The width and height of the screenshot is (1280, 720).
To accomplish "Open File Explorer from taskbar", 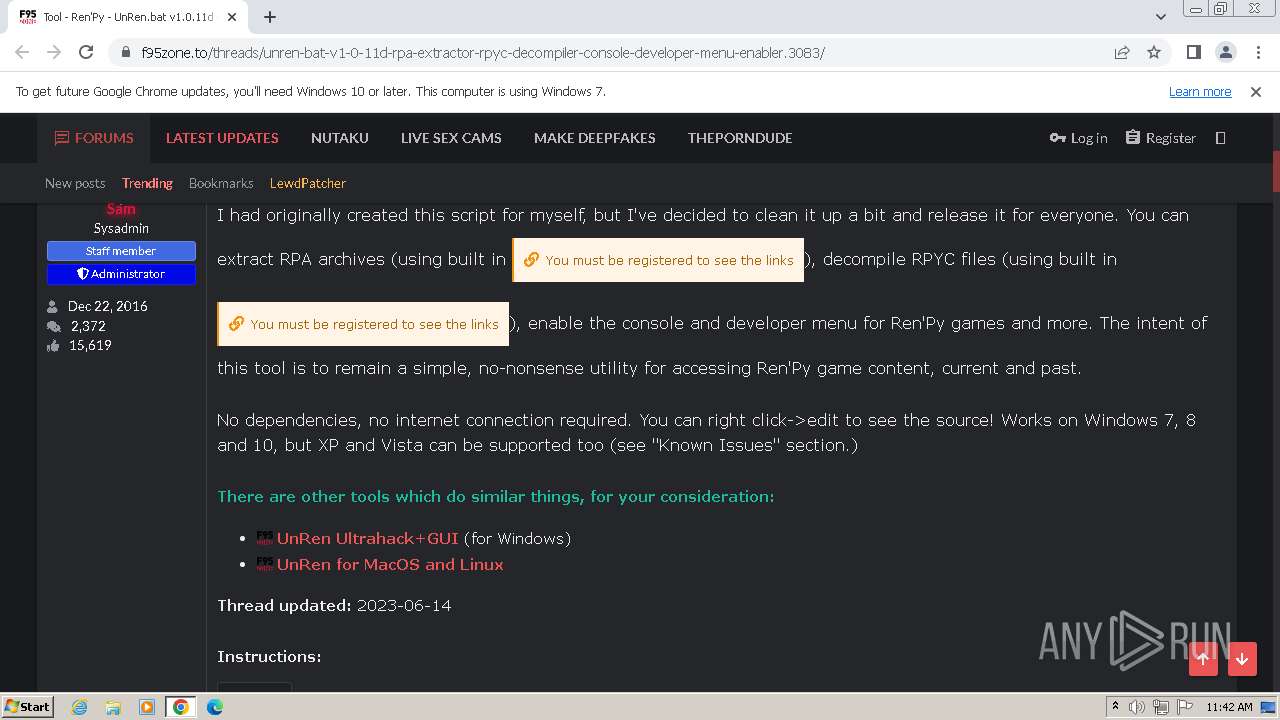I will (x=113, y=707).
